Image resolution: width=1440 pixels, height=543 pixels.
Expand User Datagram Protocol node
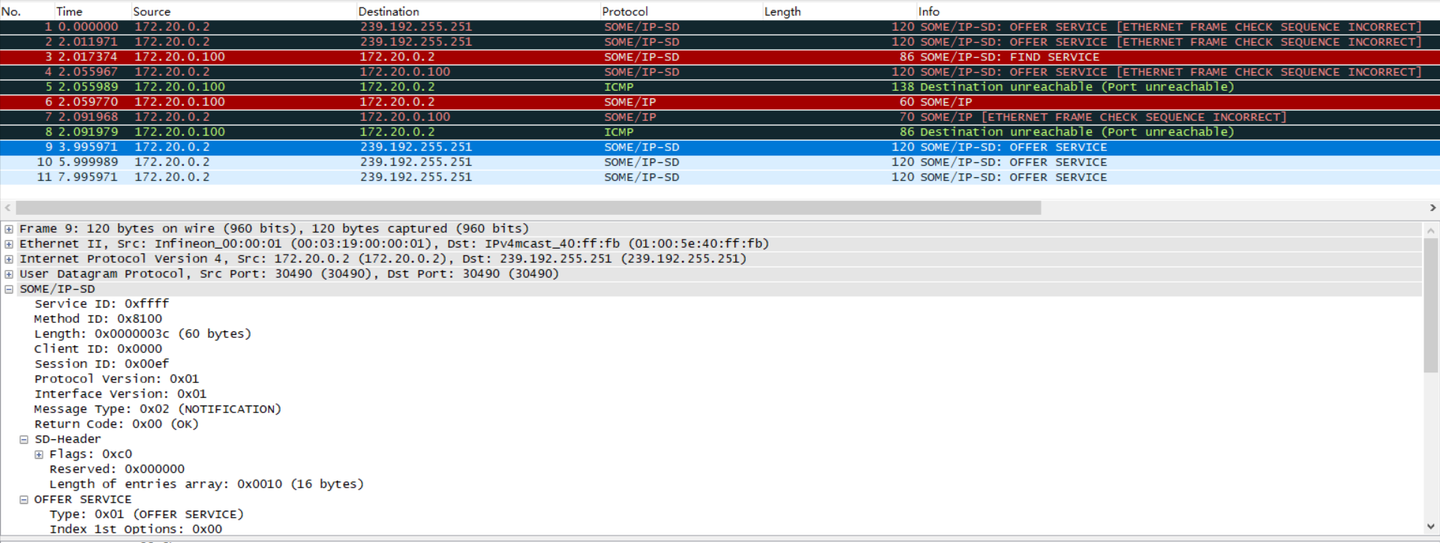[9, 274]
